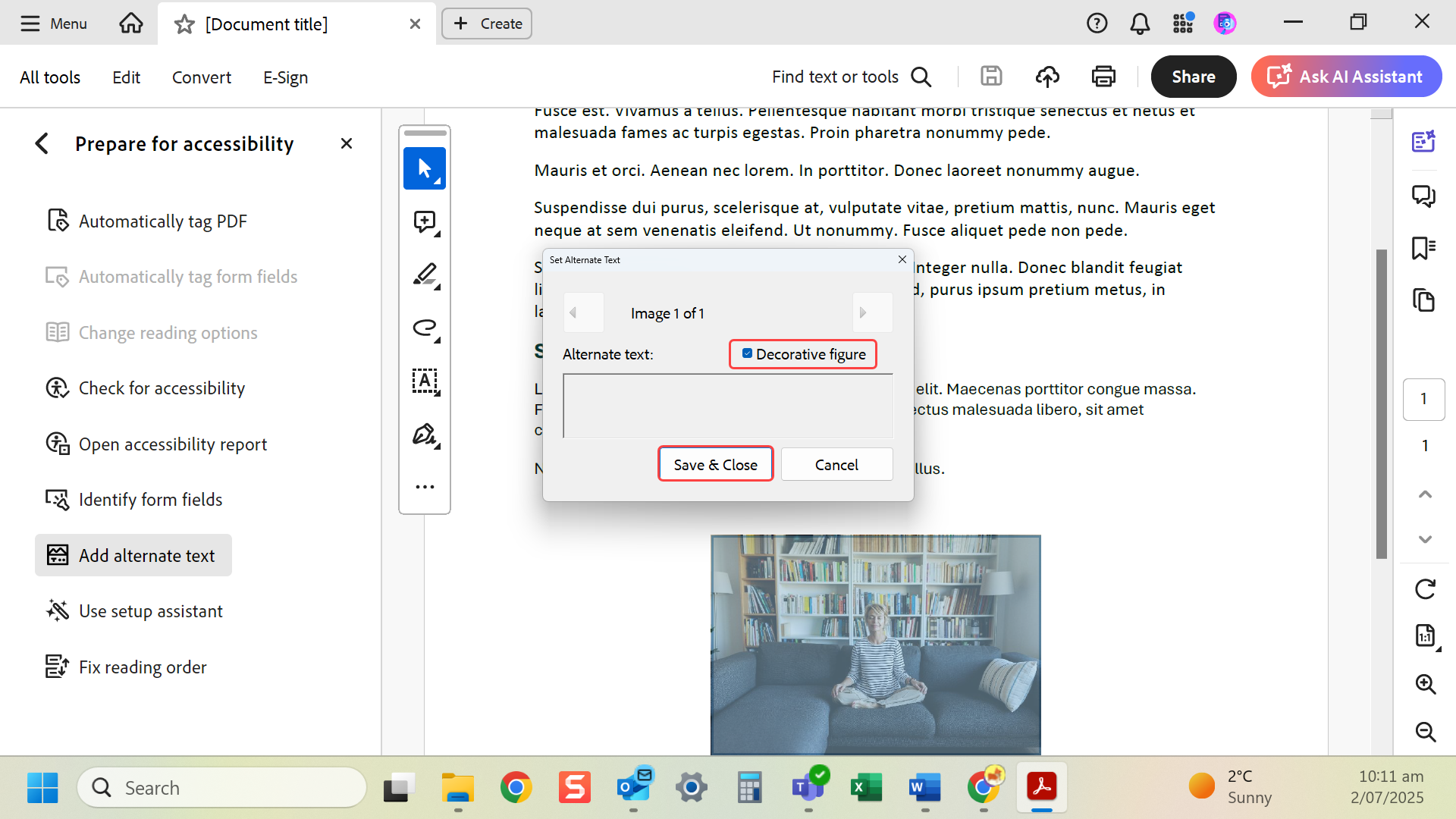Select Add alternate text
Viewport: 1456px width, 819px height.
(133, 556)
